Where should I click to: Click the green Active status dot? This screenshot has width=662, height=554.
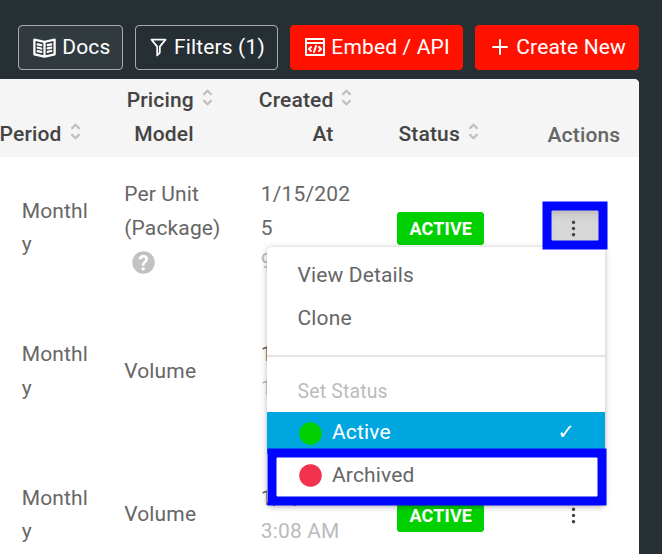click(311, 433)
